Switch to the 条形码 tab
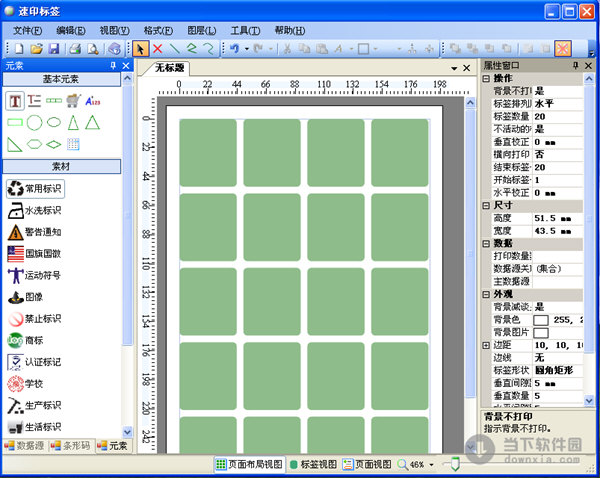 (74, 445)
